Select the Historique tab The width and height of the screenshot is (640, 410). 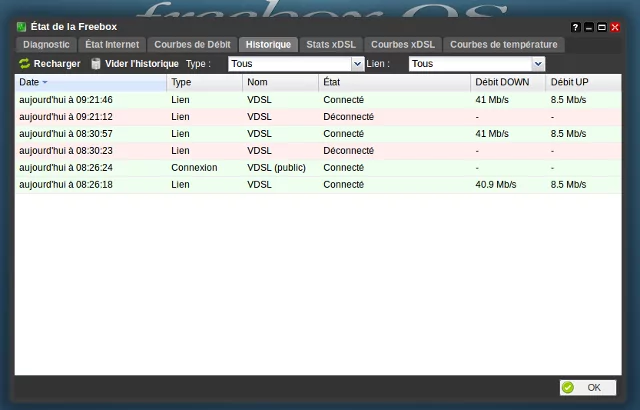268,44
